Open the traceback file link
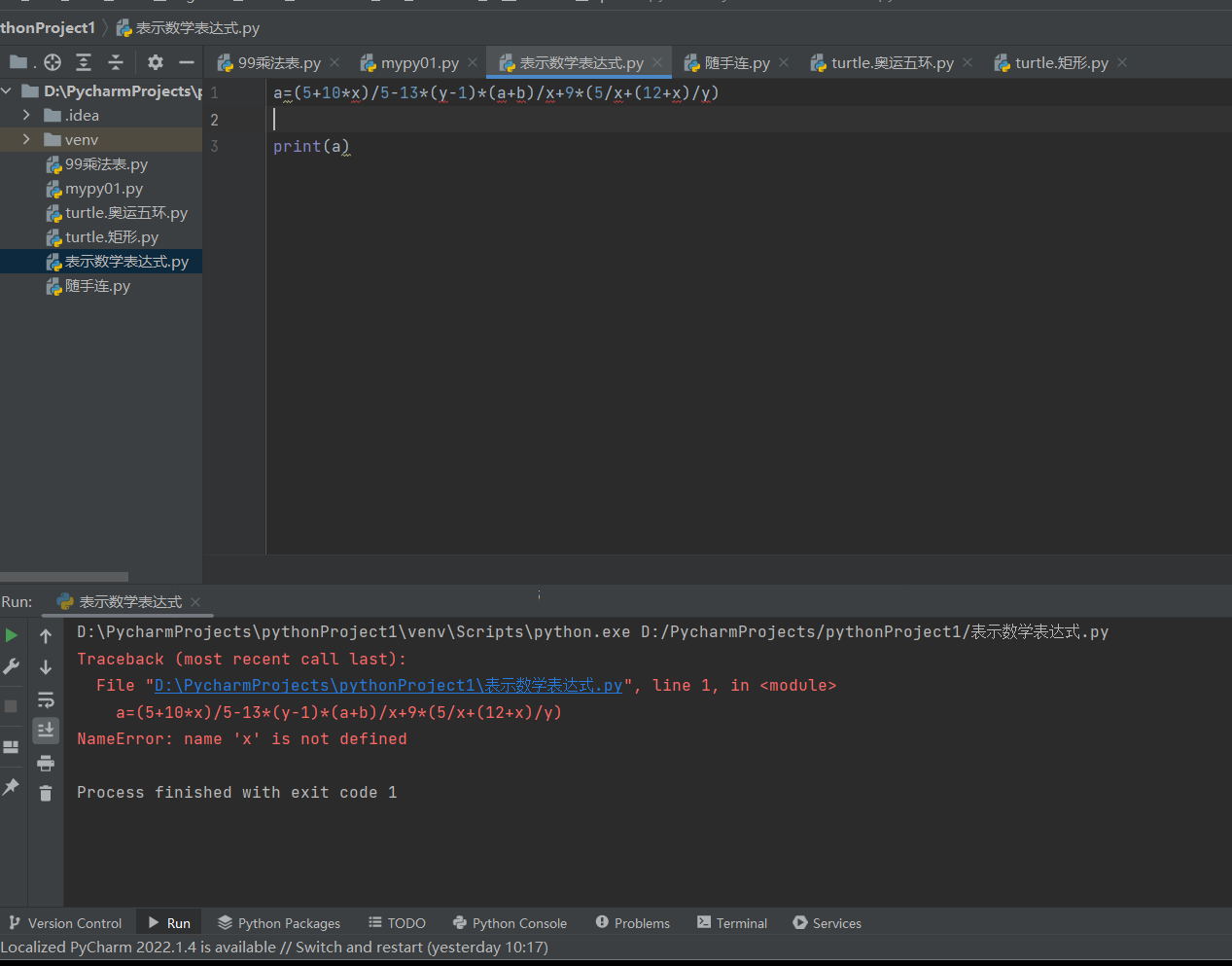 (x=388, y=686)
